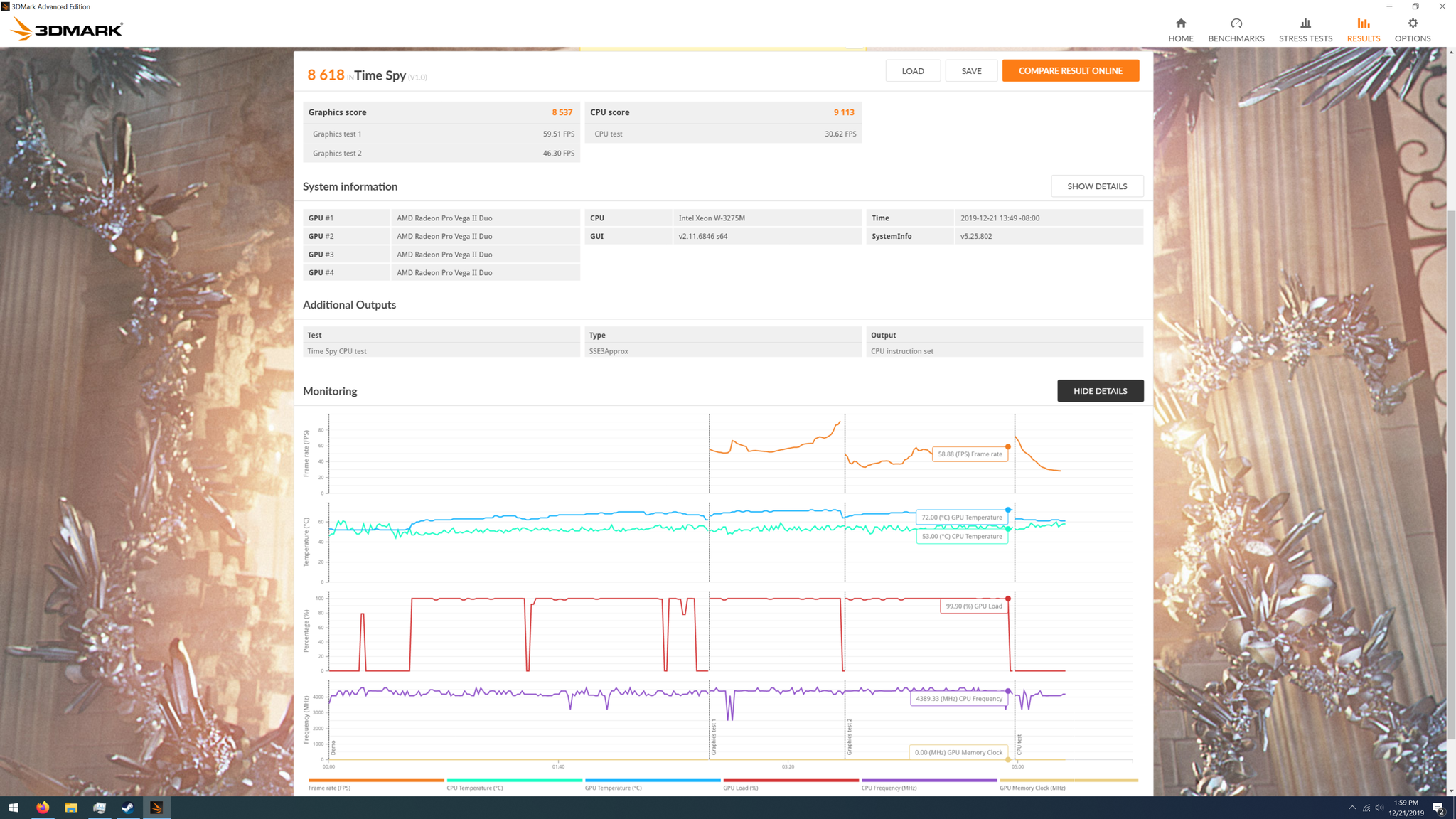This screenshot has width=1456, height=819.
Task: Select the Results tab
Action: pyautogui.click(x=1363, y=30)
